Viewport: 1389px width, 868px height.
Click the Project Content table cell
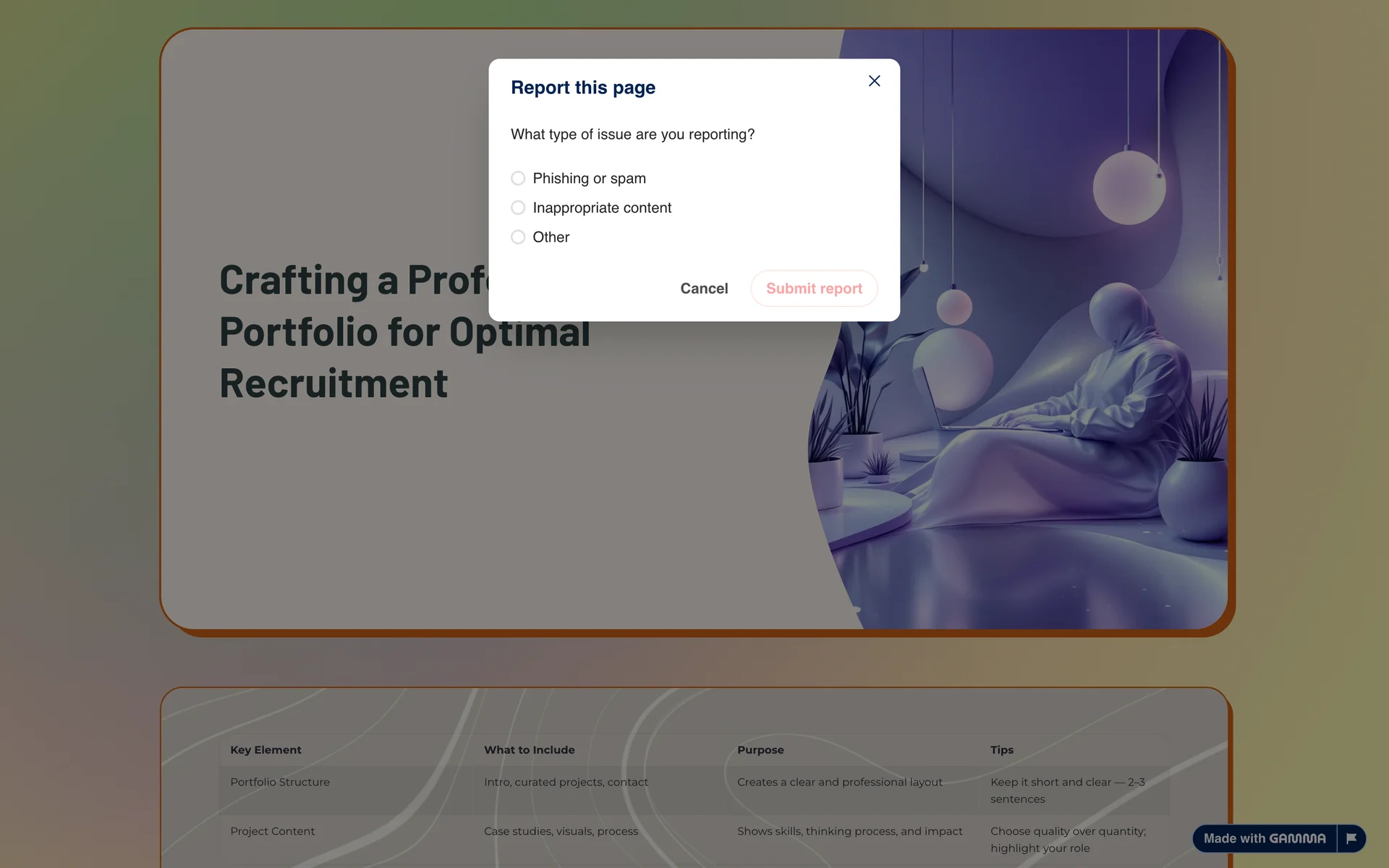273,831
